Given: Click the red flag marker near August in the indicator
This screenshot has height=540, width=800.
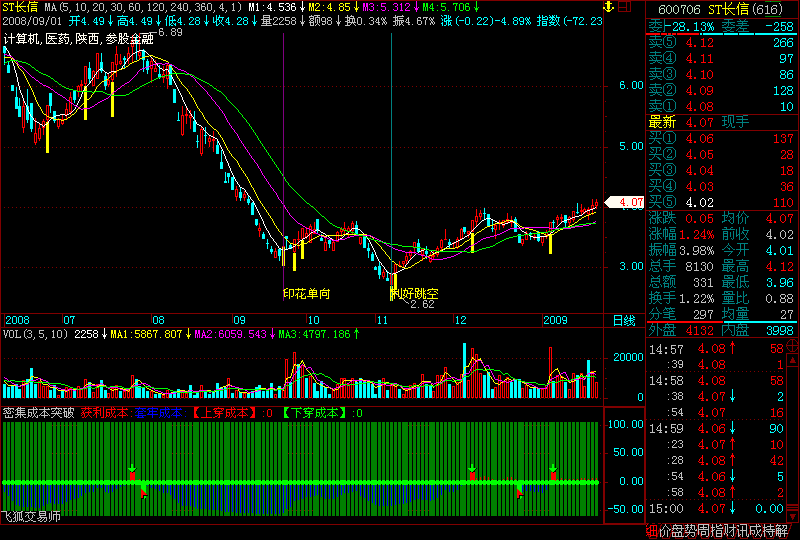Looking at the screenshot, I should (144, 493).
